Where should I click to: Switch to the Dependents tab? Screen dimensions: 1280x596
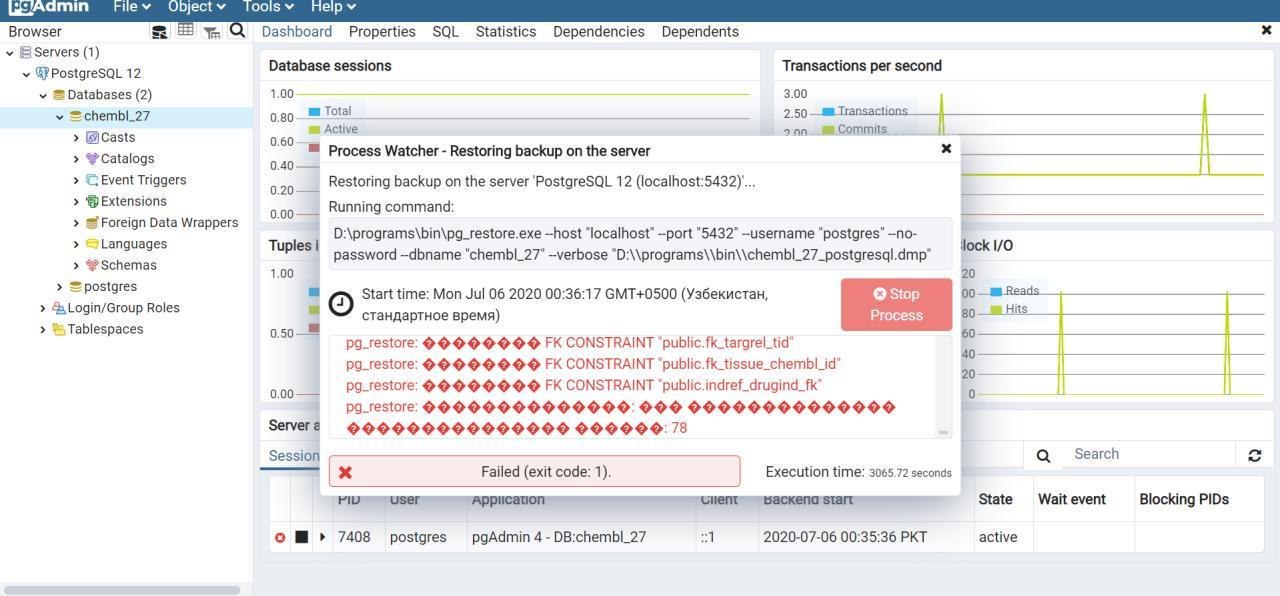point(700,31)
